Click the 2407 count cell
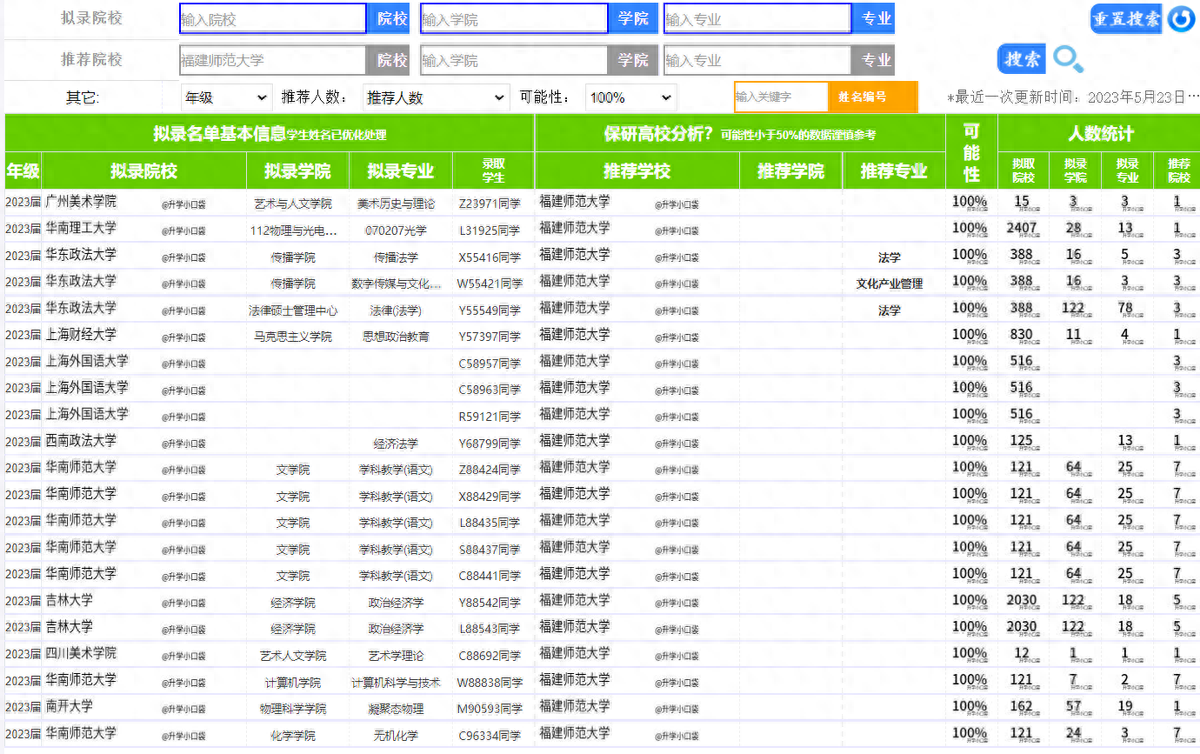 pyautogui.click(x=1022, y=228)
